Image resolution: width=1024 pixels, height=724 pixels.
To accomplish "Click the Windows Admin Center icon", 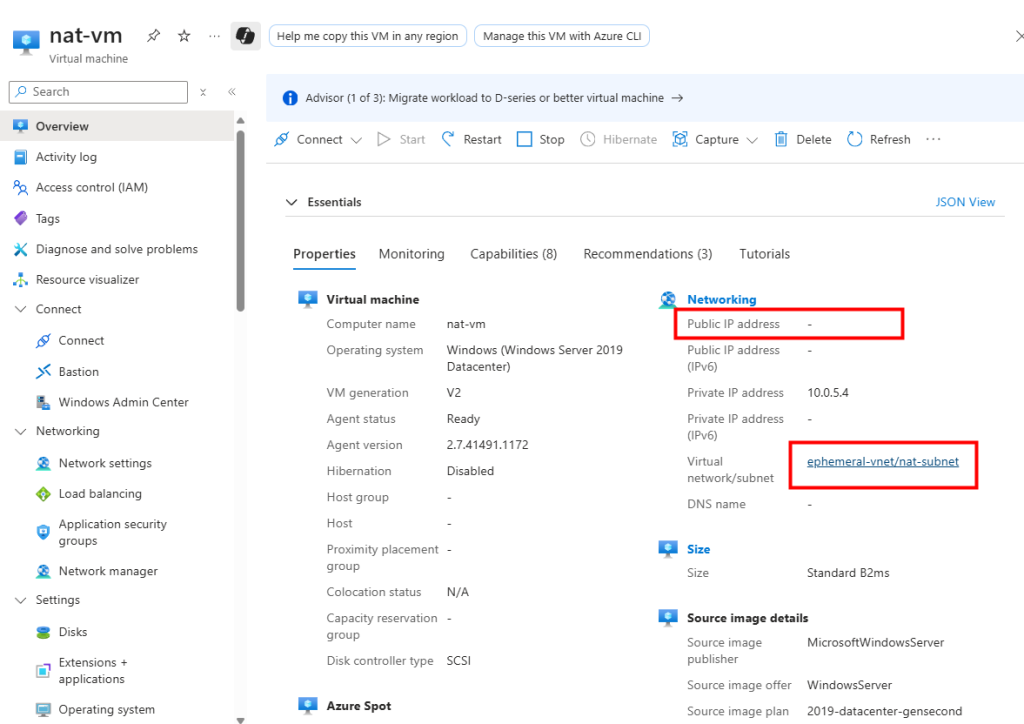I will tap(44, 402).
